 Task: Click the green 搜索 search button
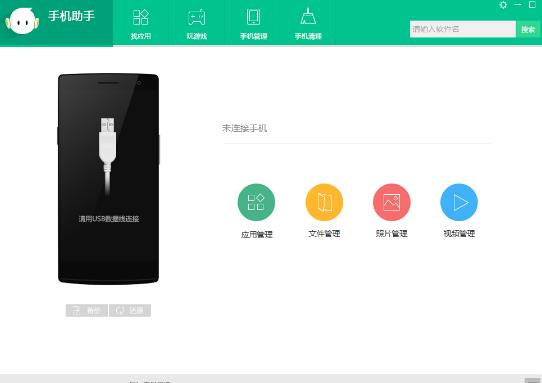click(x=528, y=29)
